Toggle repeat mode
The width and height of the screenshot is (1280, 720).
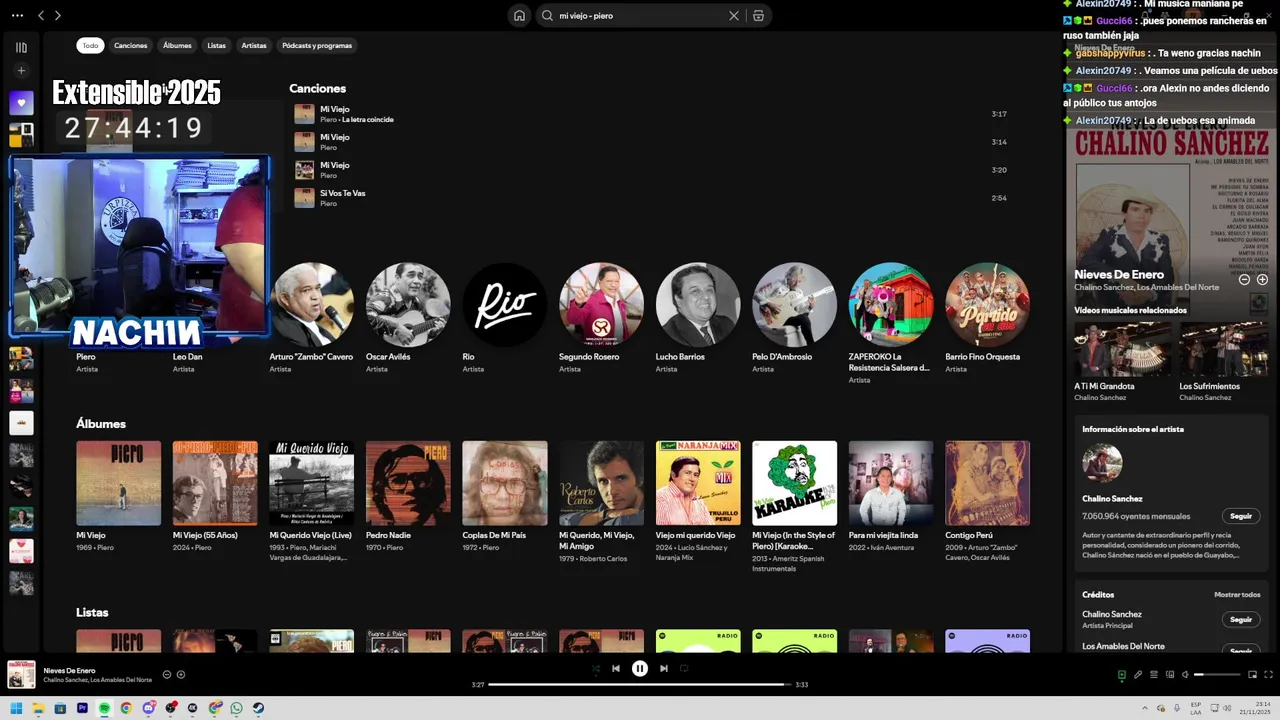pos(684,668)
